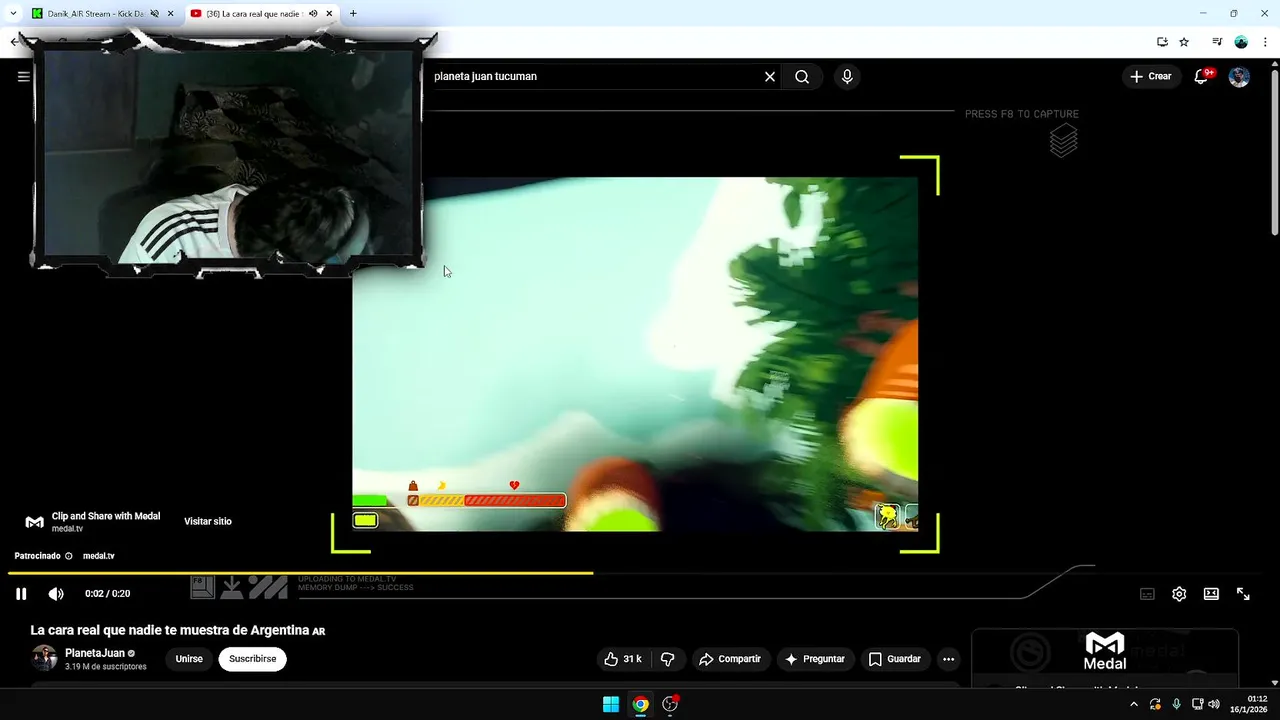Viewport: 1280px width, 720px height.
Task: Click the Chrome icon in the taskbar
Action: coord(641,704)
